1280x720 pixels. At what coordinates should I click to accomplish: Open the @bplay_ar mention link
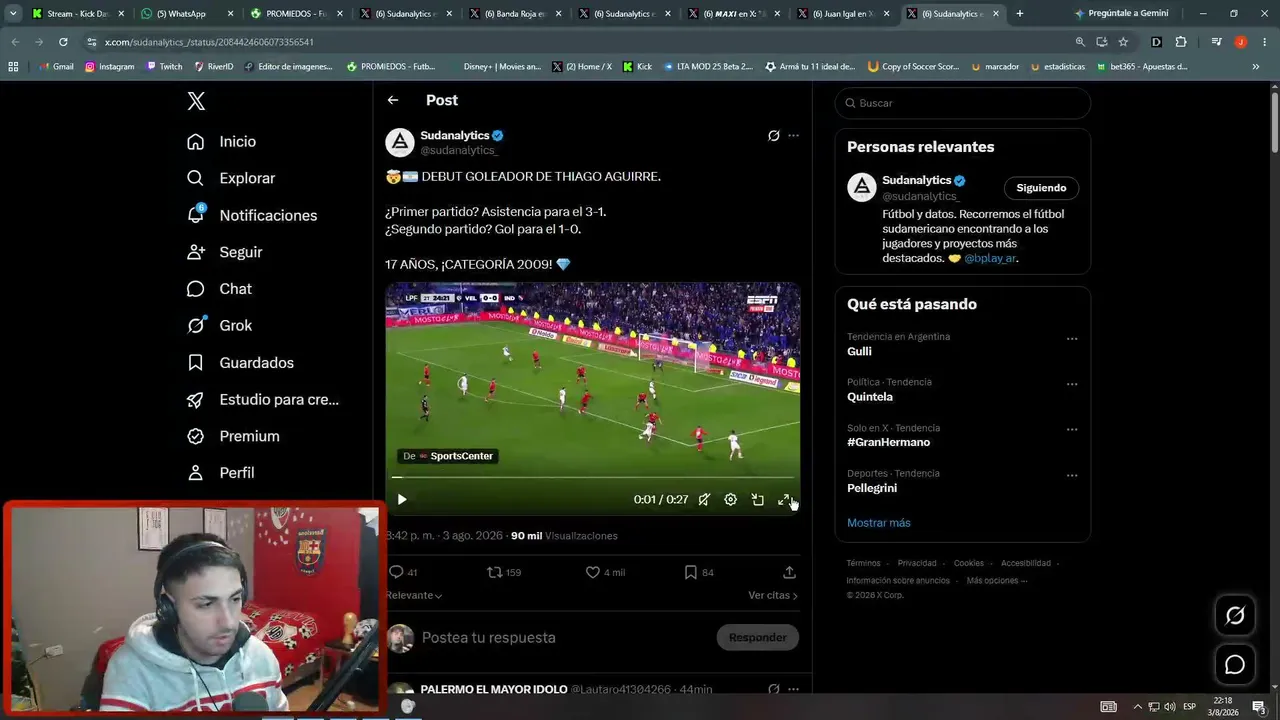tap(990, 258)
